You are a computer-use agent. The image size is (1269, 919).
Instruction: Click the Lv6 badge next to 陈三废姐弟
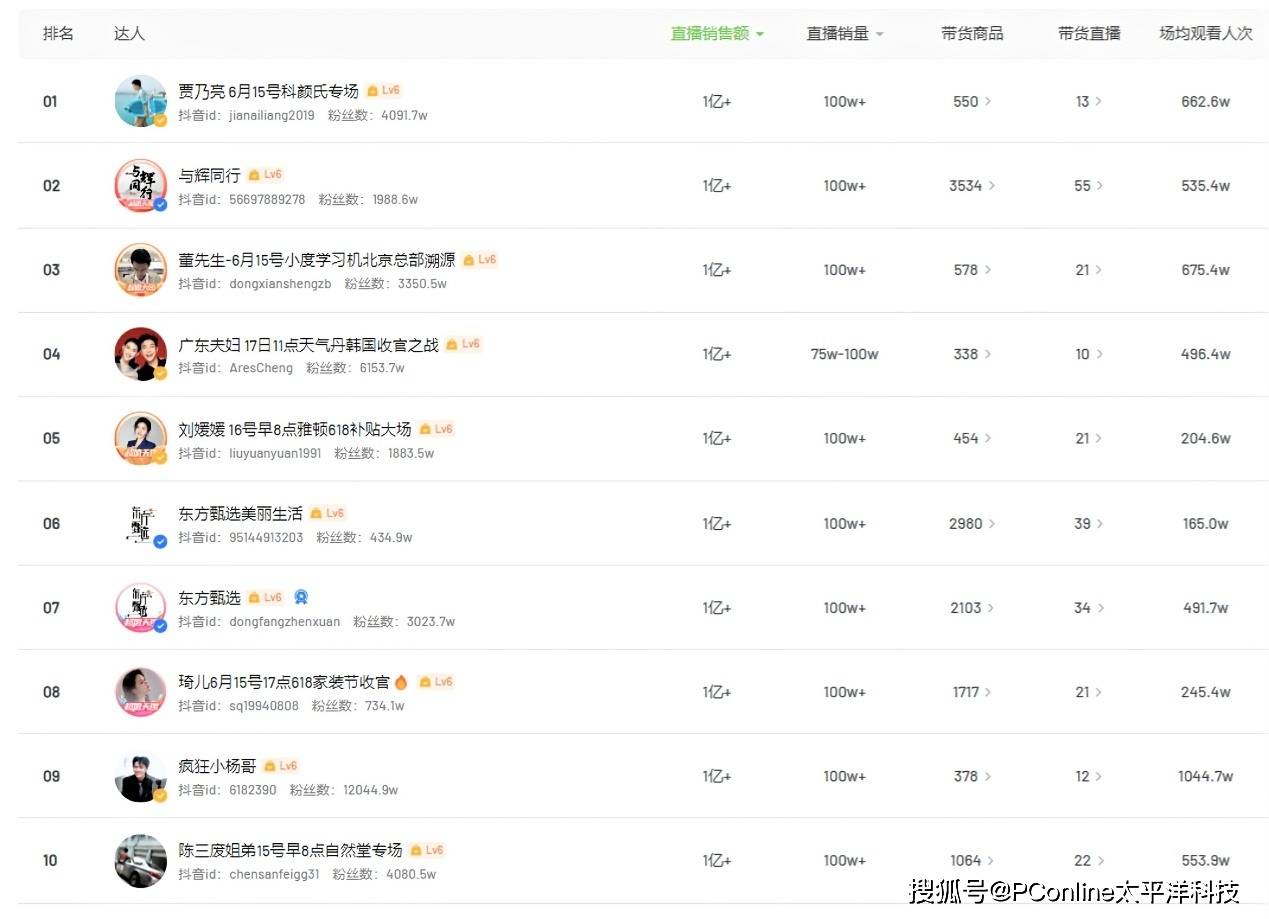point(427,850)
